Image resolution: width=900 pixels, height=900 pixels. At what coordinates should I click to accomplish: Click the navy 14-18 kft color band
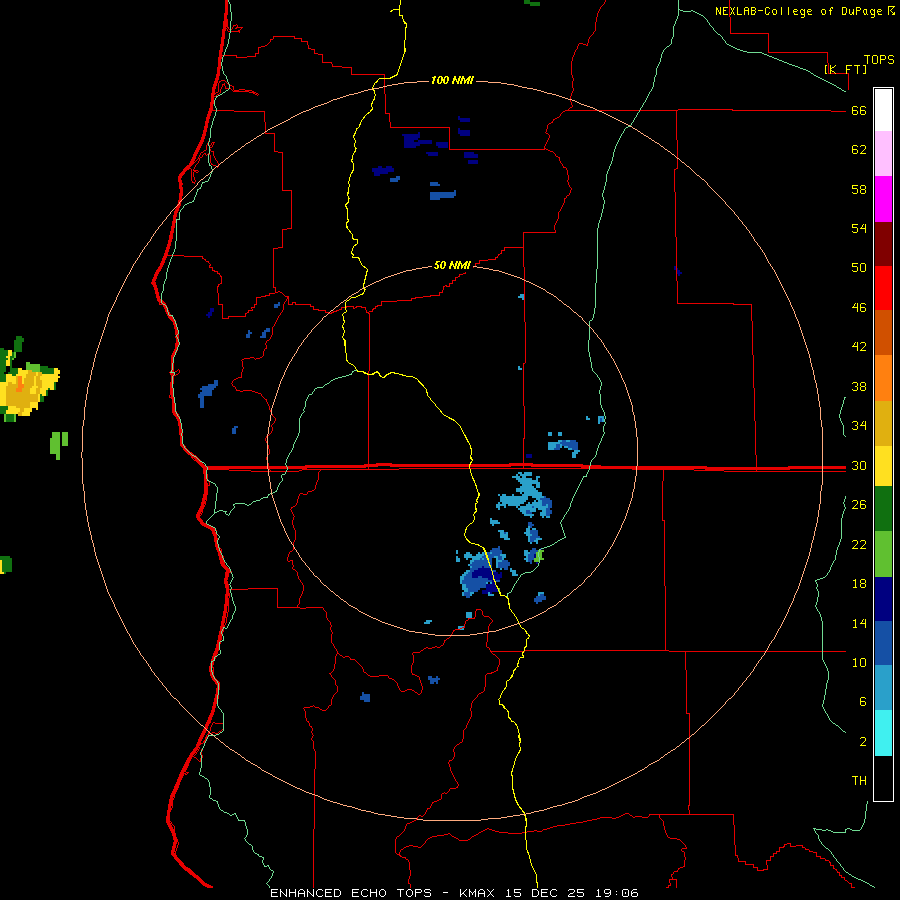click(x=883, y=599)
